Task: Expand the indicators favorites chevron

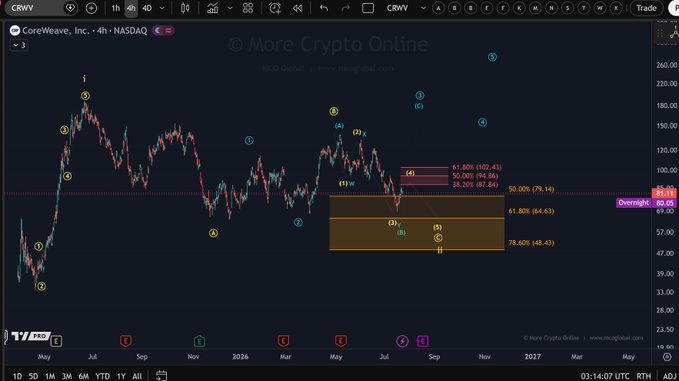Action: (230, 8)
